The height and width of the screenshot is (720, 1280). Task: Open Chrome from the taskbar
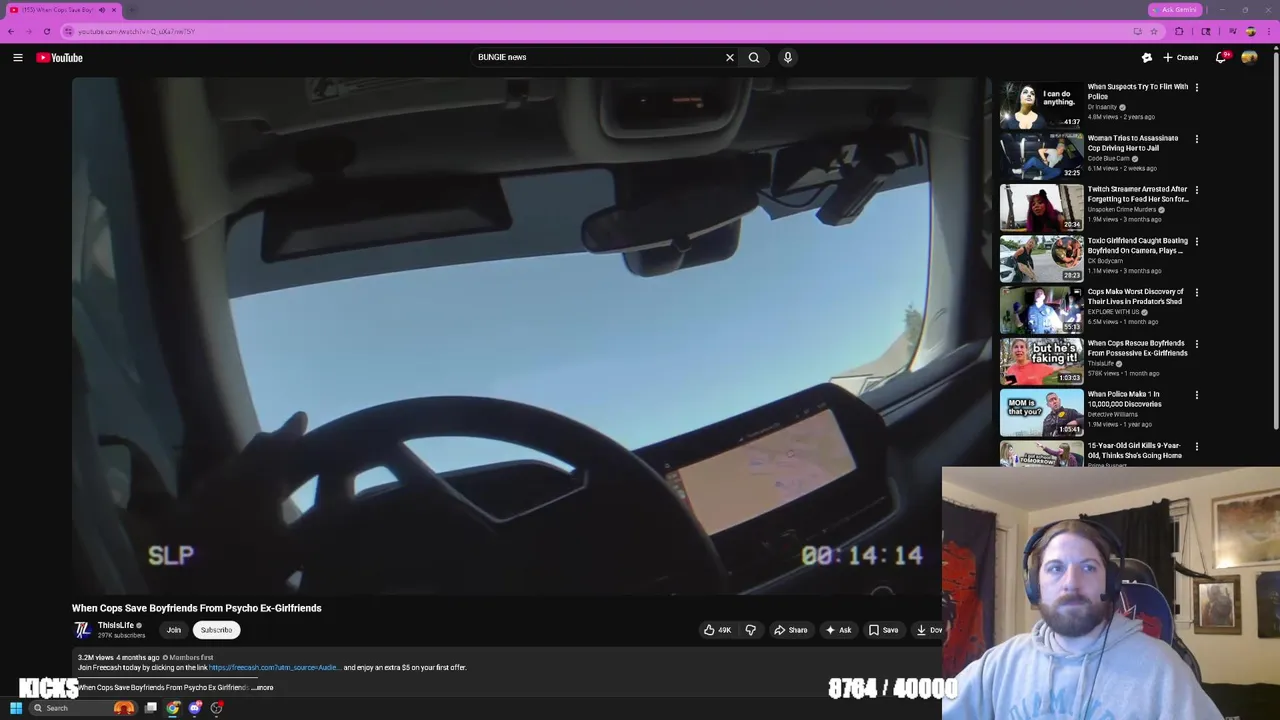173,708
